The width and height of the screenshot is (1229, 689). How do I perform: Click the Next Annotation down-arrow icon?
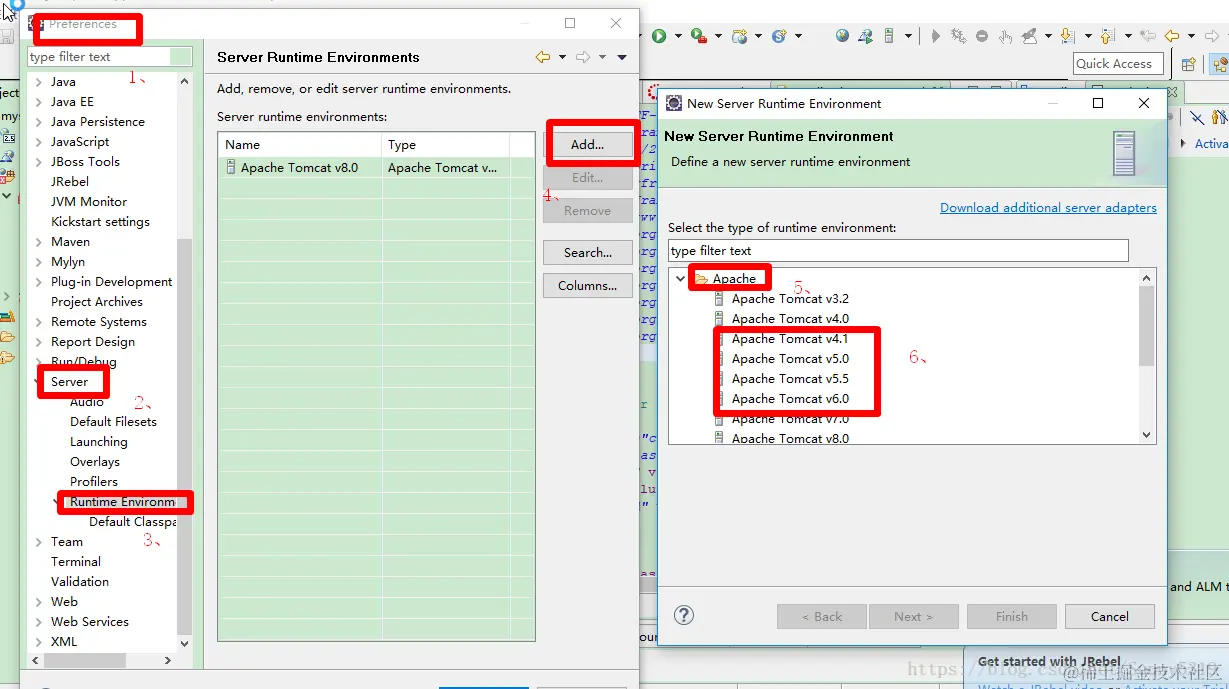(x=1067, y=36)
